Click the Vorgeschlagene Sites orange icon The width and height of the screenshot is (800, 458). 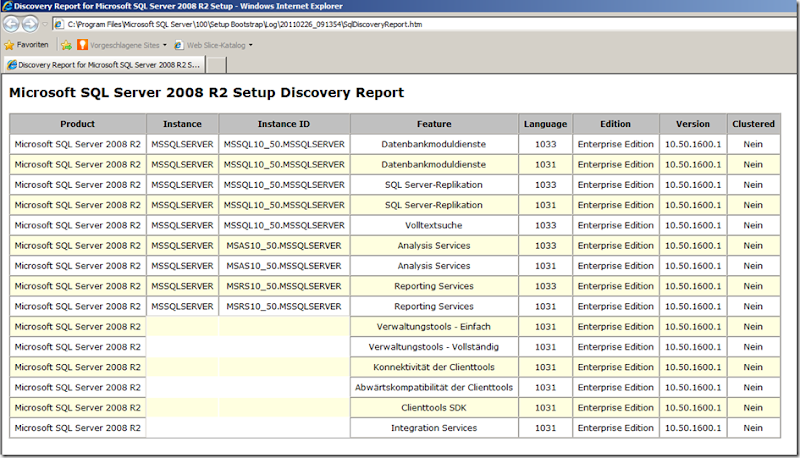click(x=83, y=45)
